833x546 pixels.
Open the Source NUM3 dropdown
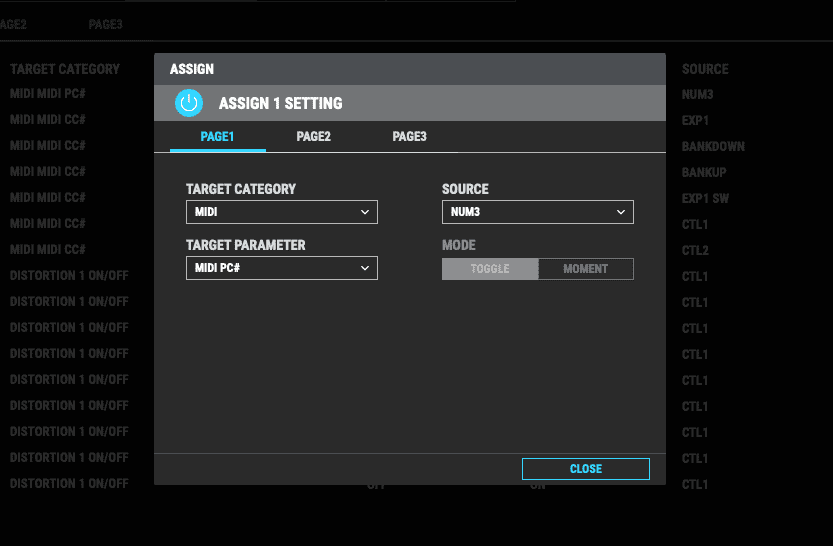pos(538,212)
